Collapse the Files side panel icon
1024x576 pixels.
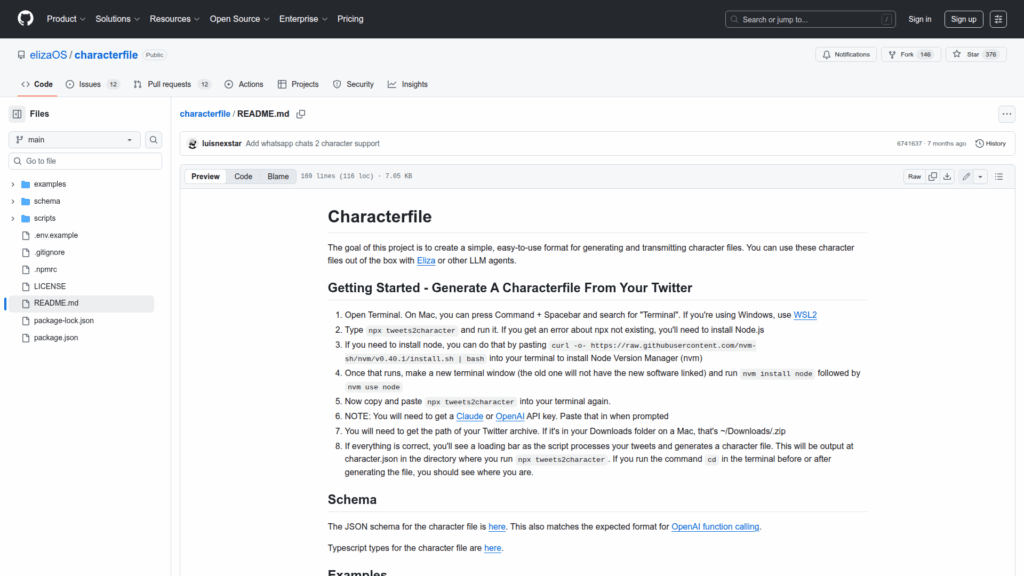(17, 114)
